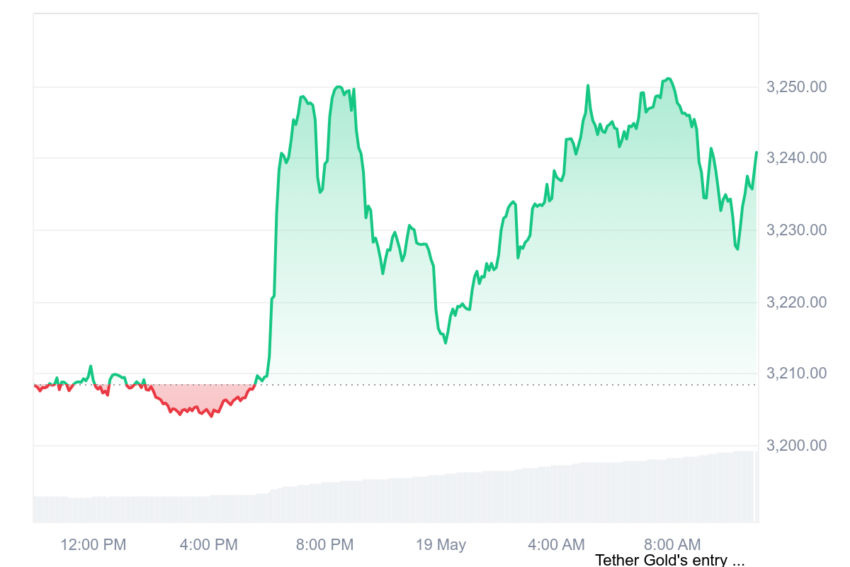The image size is (850, 567).
Task: Click the 12:00 PM time axis label
Action: click(93, 544)
